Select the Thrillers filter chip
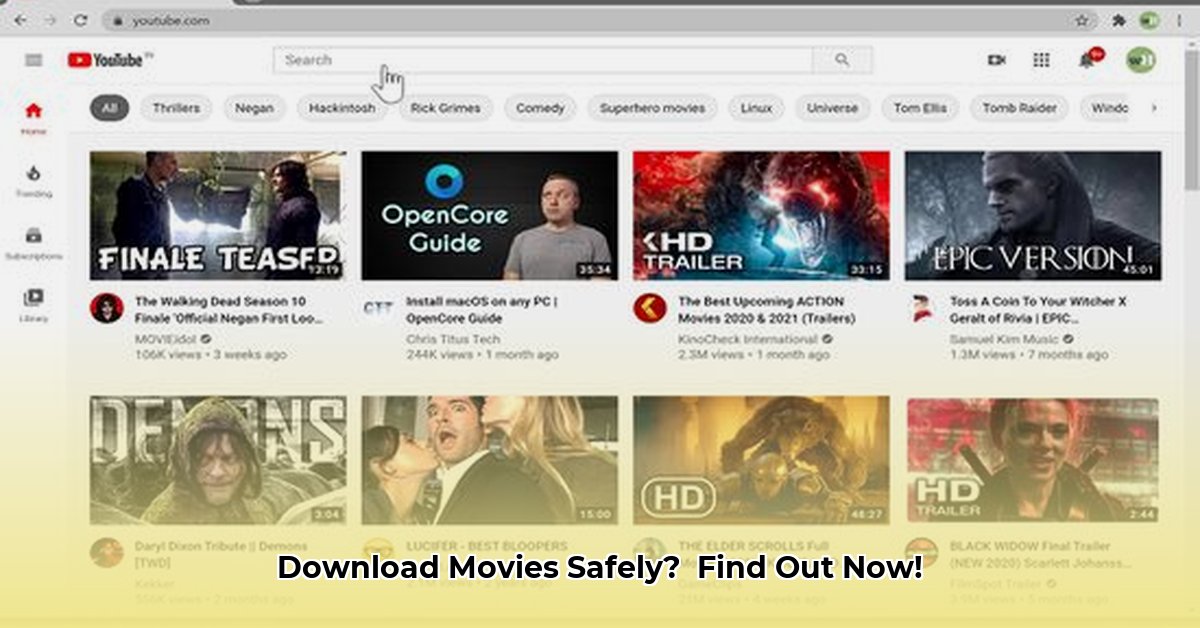The image size is (1200, 628). 176,108
